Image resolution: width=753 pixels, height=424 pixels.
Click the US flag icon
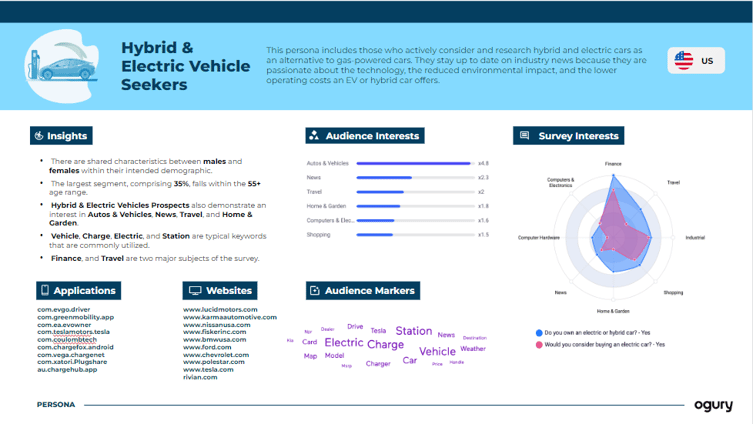[683, 61]
